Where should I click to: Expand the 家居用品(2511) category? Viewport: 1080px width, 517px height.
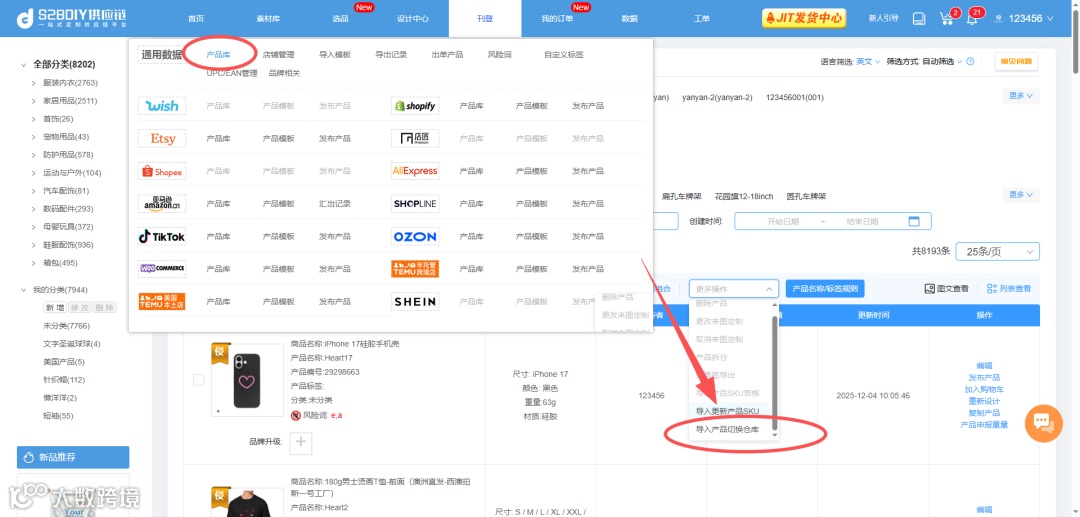[x=33, y=101]
